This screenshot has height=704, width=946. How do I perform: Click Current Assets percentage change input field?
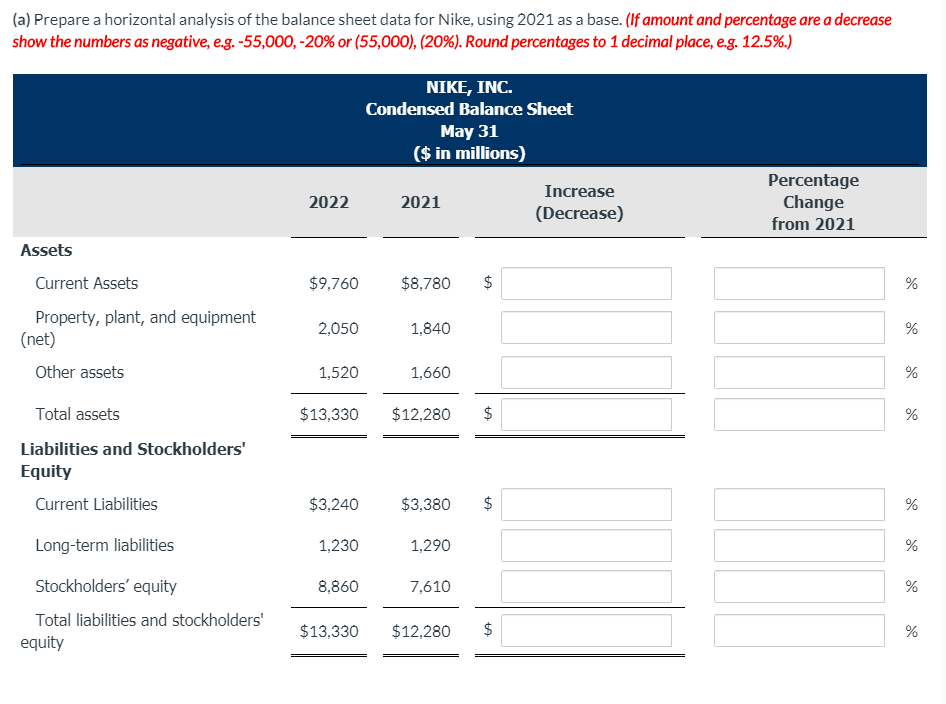(799, 284)
